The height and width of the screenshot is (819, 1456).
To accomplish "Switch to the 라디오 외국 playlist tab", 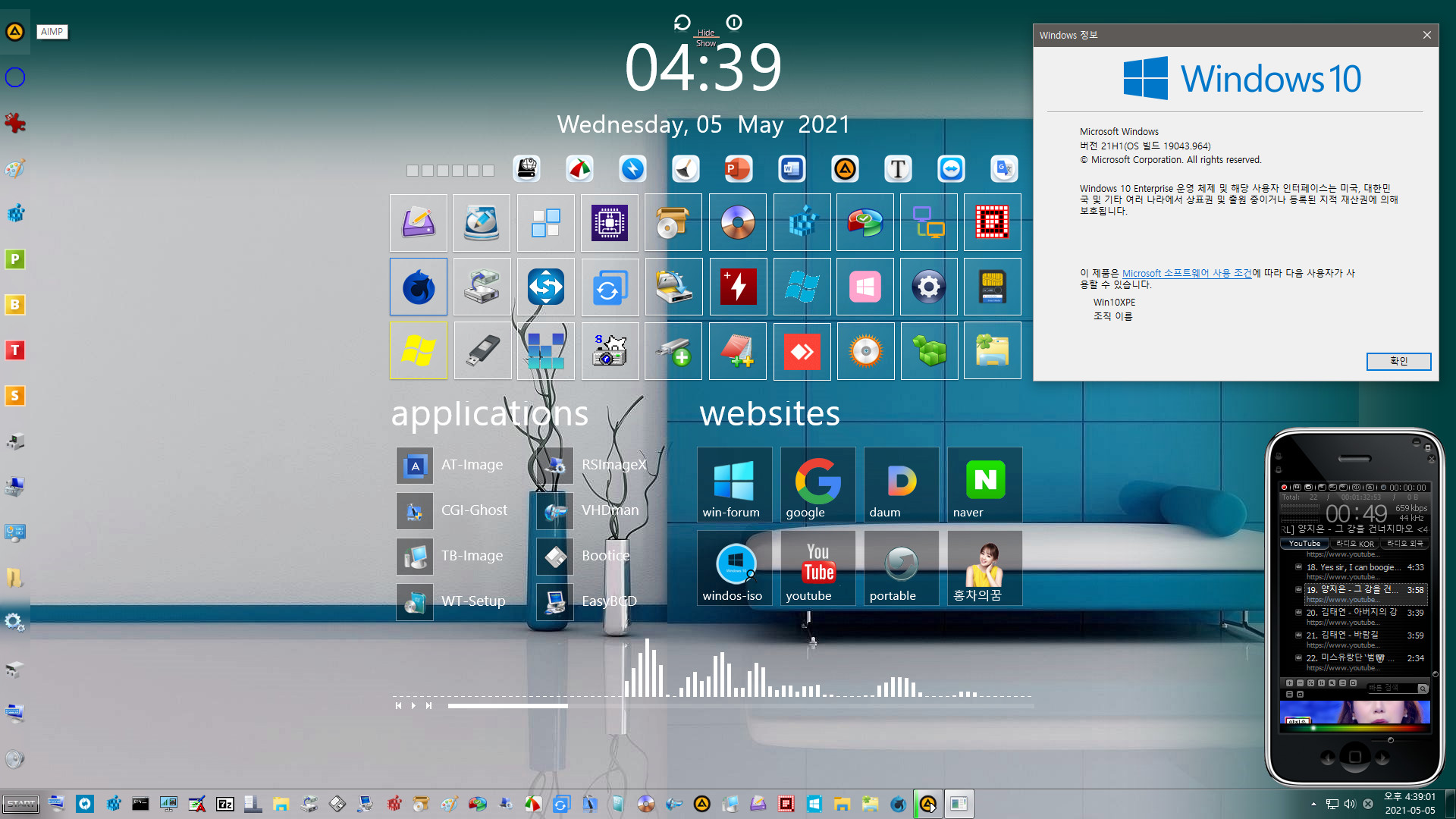I will (1405, 544).
